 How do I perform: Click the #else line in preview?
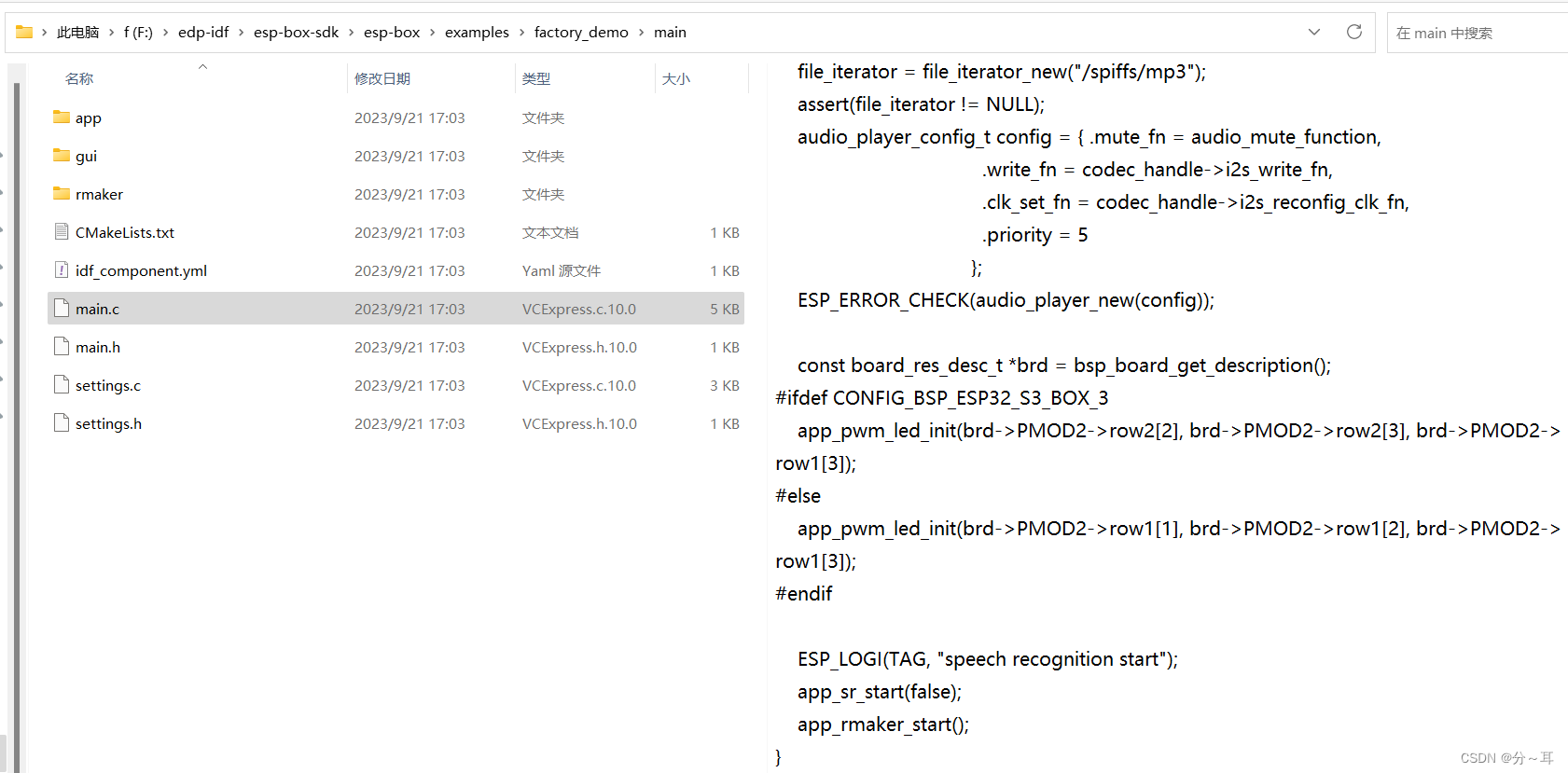798,496
